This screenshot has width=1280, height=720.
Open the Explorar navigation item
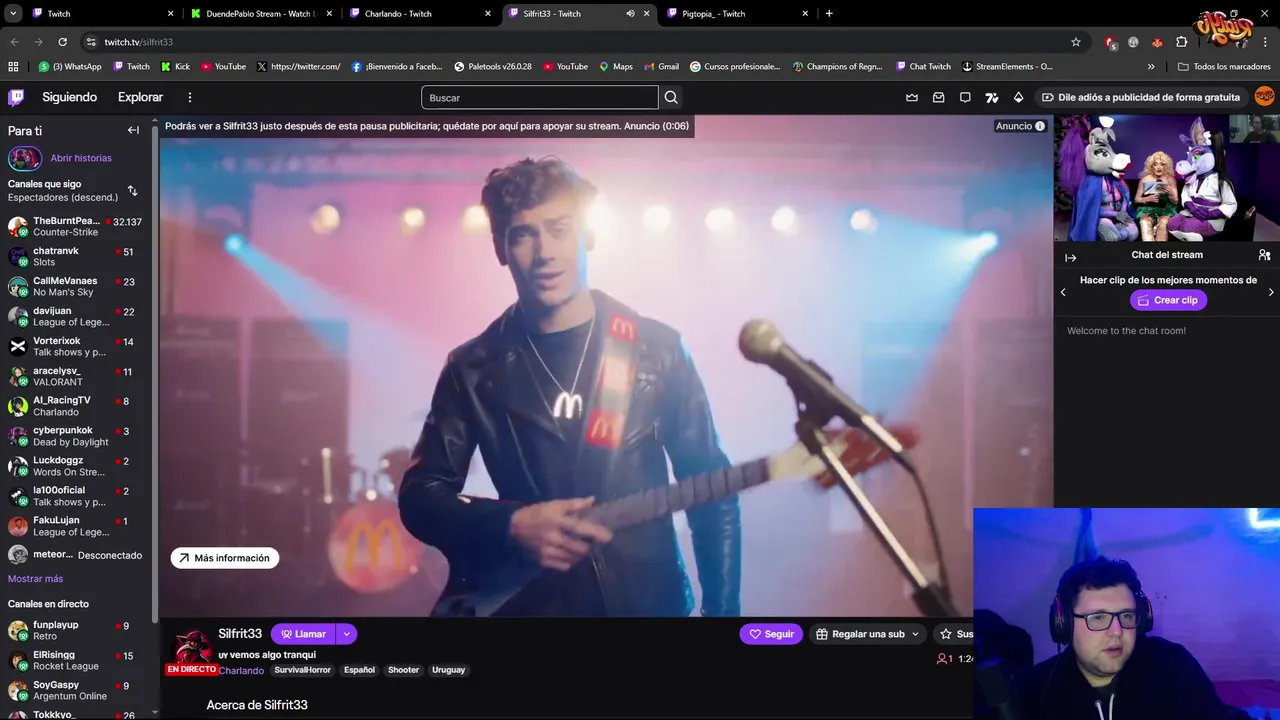point(140,97)
